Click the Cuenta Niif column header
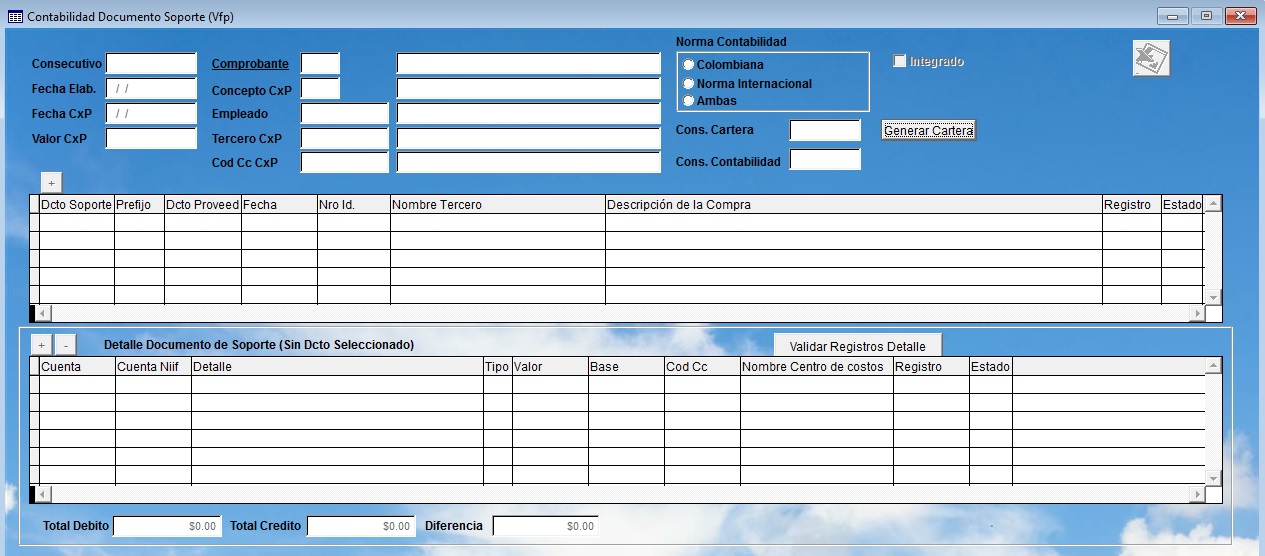Screen dimensions: 1265x556 tap(154, 367)
